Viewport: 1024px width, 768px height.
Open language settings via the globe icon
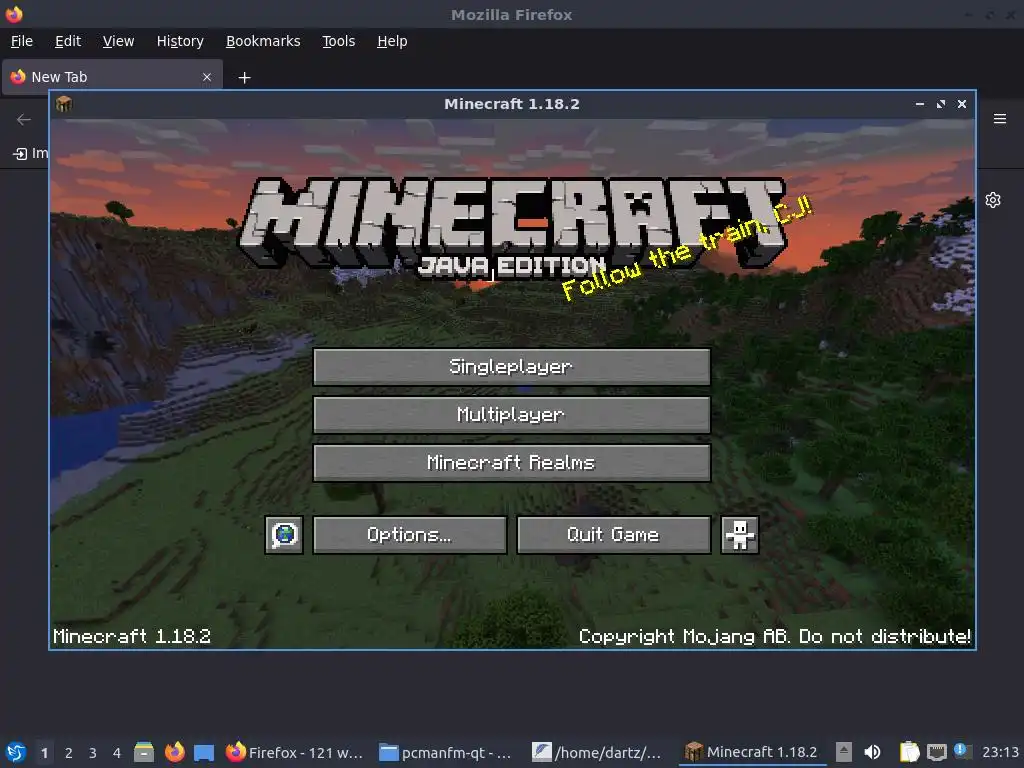(284, 535)
